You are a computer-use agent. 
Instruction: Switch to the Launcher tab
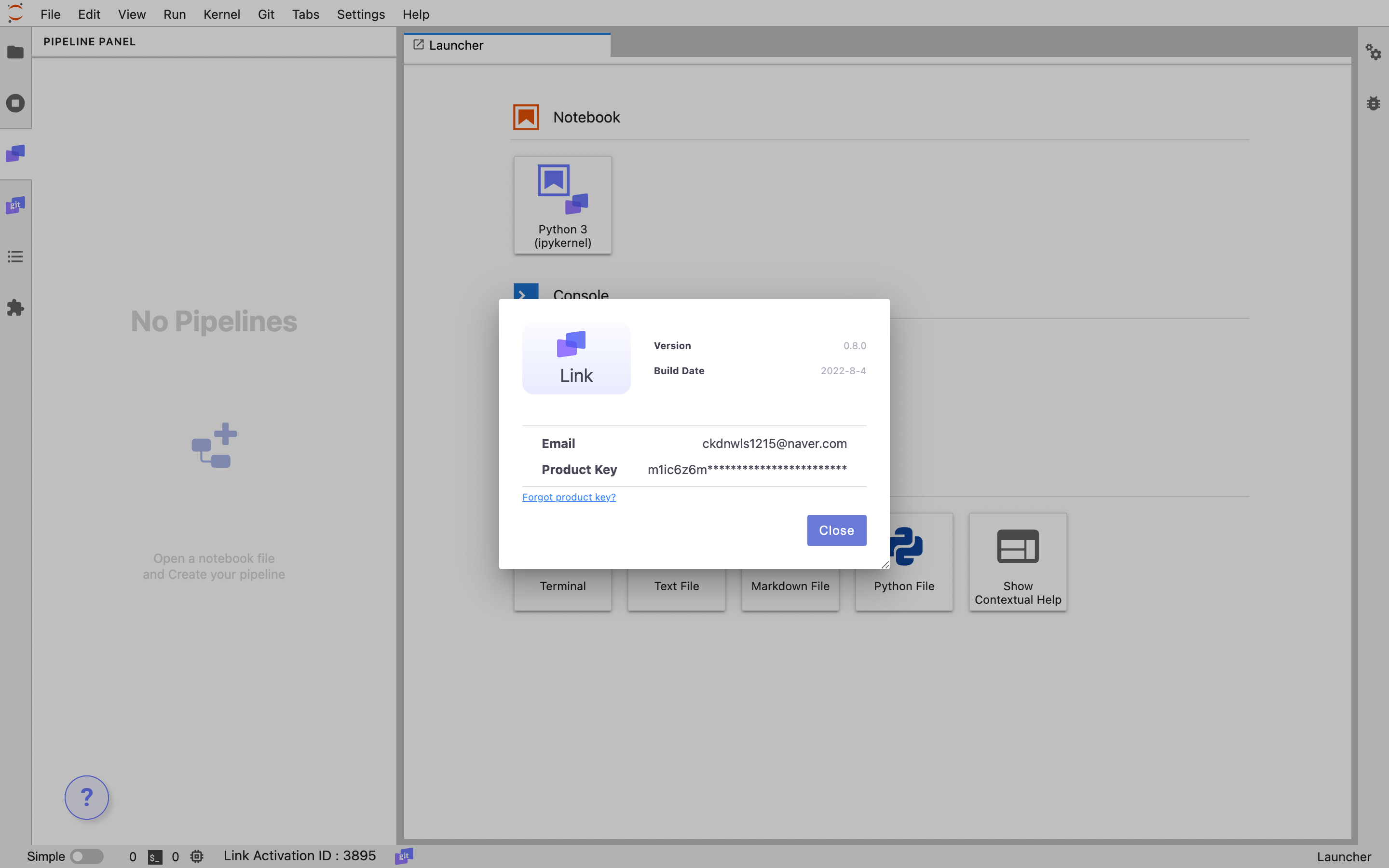[x=456, y=45]
